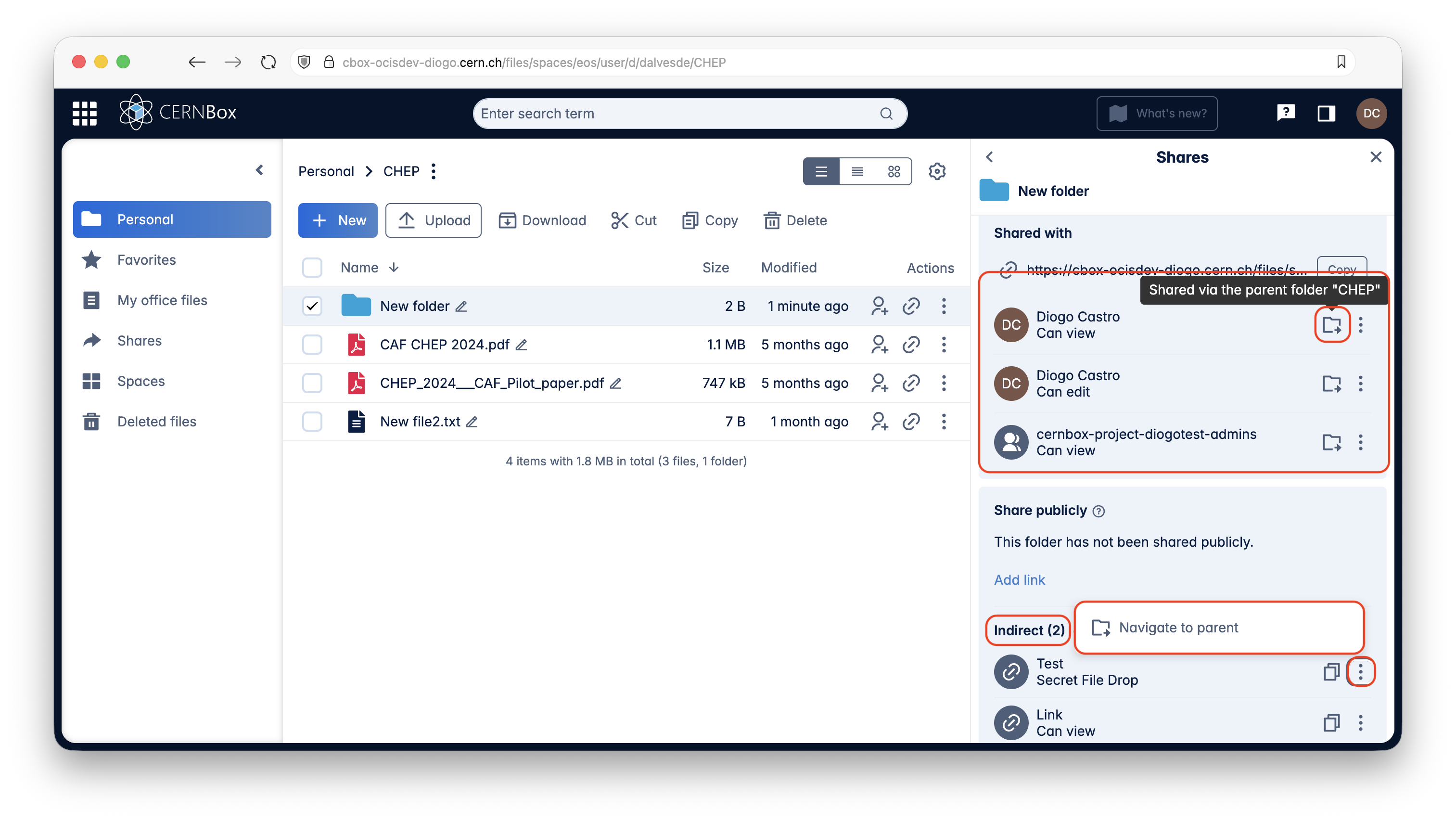Open Favorites in the sidebar
Image resolution: width=1456 pixels, height=822 pixels.
coord(146,260)
